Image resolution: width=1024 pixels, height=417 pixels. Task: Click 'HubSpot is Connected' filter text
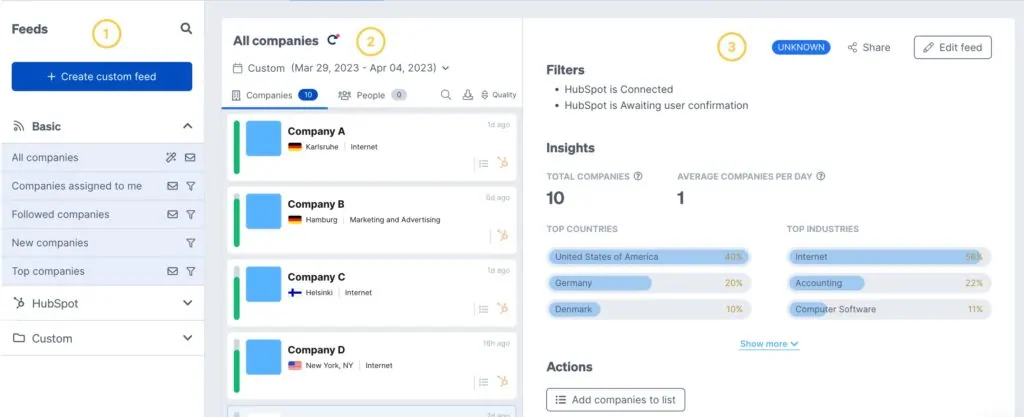point(618,89)
